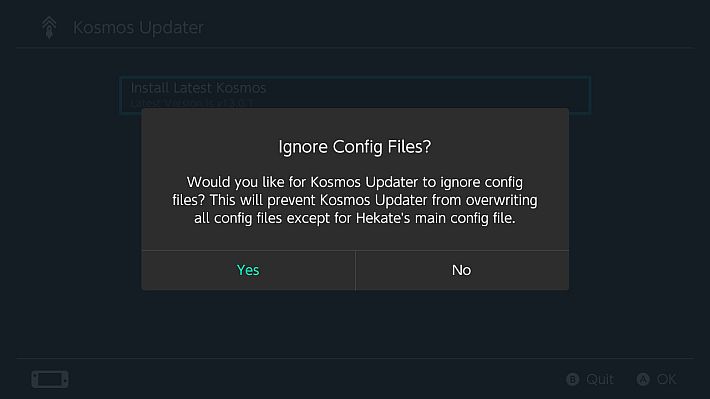This screenshot has width=710, height=399.
Task: Click the Ignore Config Files? dialog heading
Action: (x=355, y=147)
